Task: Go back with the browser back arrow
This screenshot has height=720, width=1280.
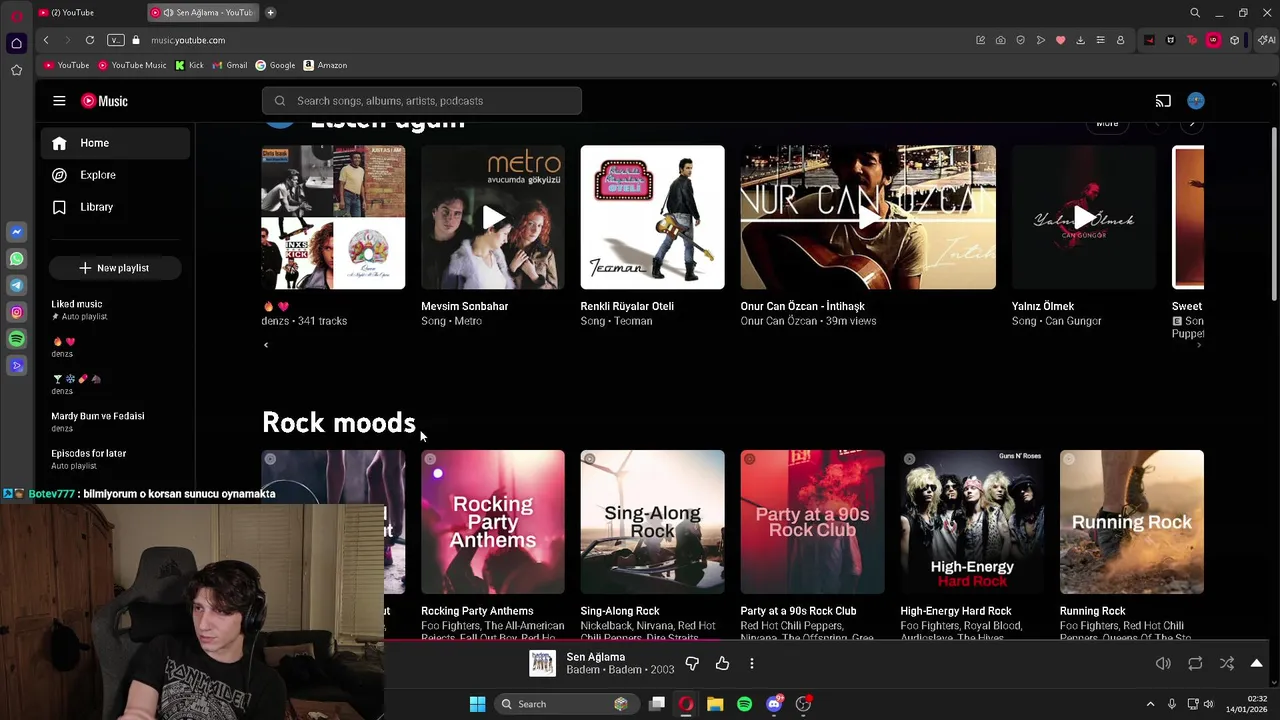Action: click(x=46, y=40)
